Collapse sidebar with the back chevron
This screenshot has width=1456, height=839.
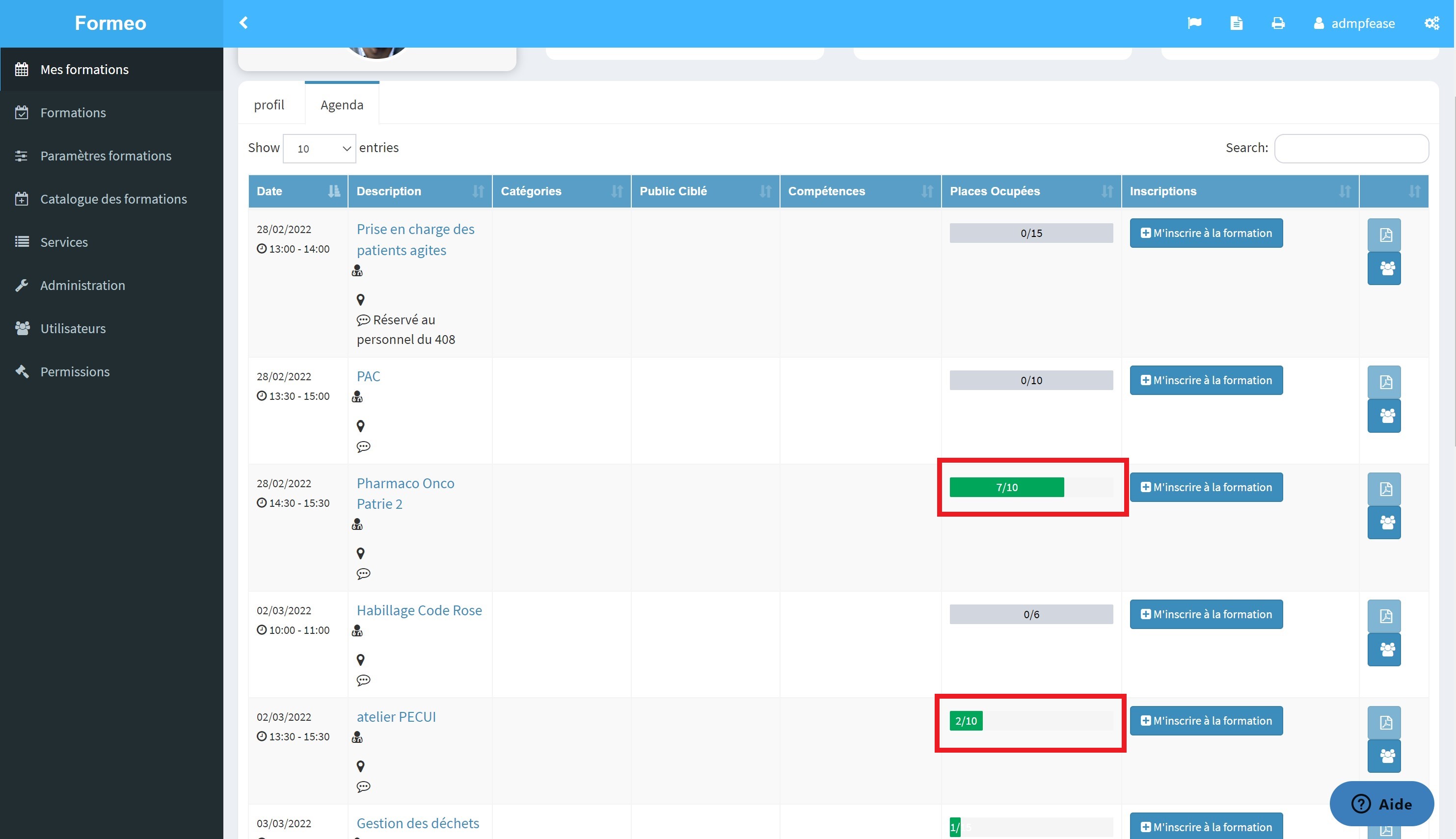point(243,23)
